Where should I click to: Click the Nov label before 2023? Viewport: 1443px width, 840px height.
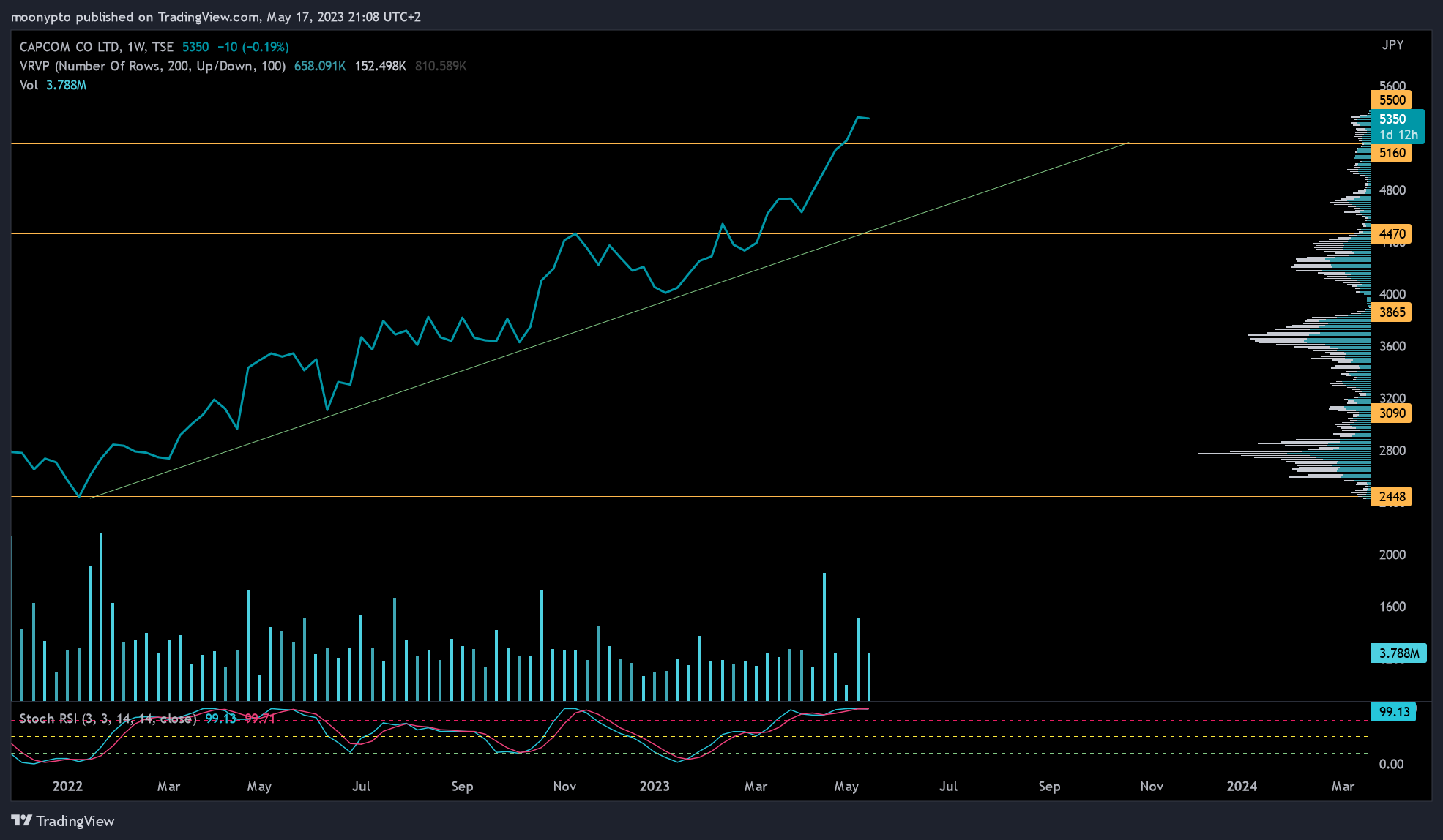pyautogui.click(x=564, y=787)
